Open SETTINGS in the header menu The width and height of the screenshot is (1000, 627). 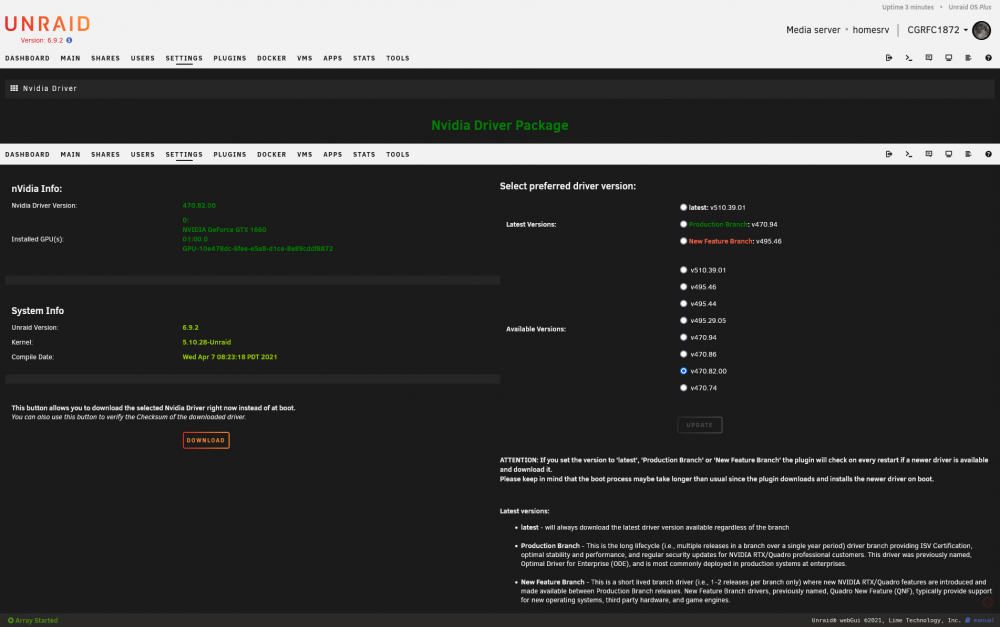click(184, 58)
